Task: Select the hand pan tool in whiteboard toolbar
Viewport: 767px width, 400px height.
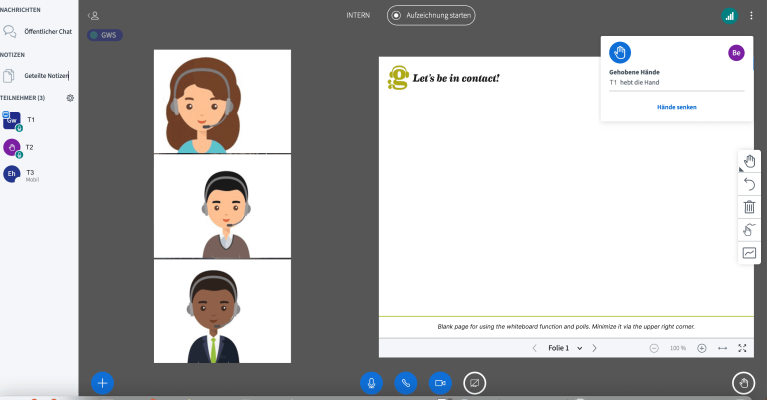Action: coord(749,161)
